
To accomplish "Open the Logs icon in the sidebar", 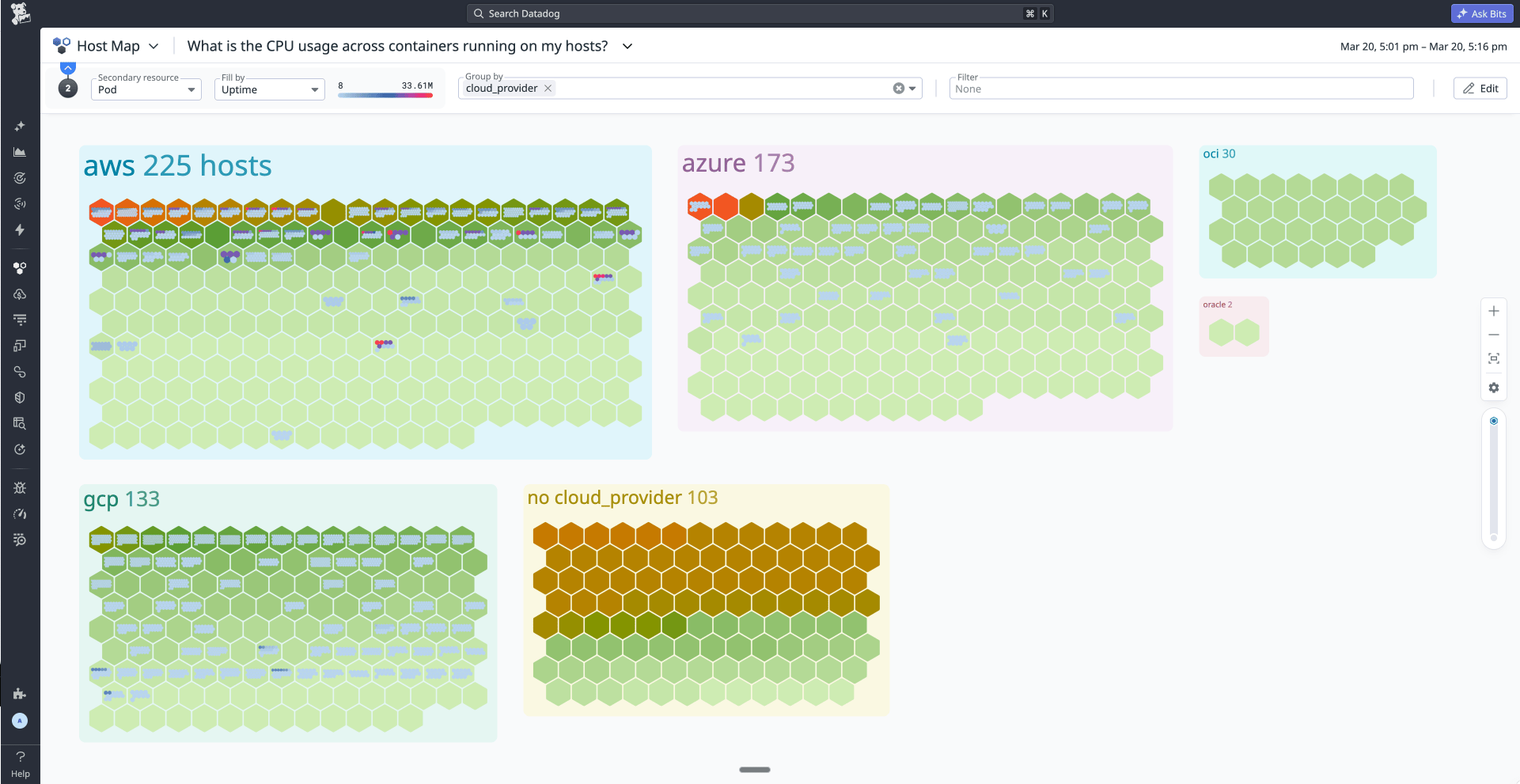I will coord(20,319).
